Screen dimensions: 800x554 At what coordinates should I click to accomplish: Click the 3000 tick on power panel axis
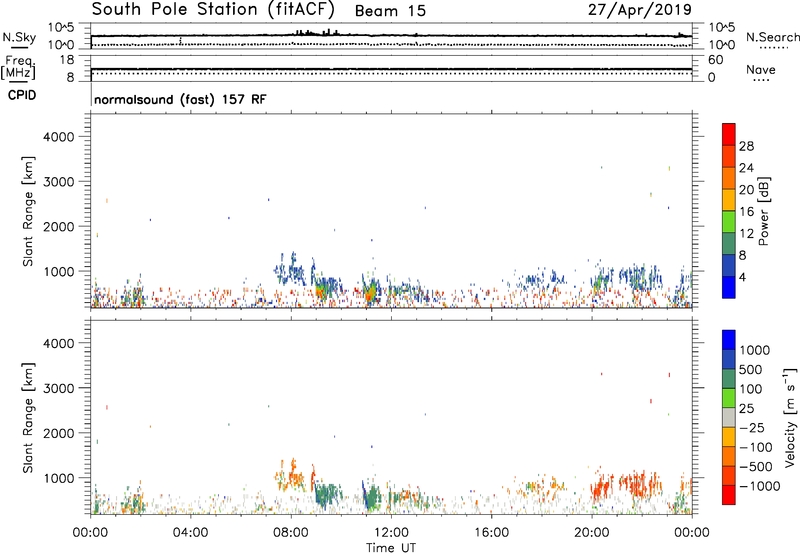pyautogui.click(x=59, y=182)
